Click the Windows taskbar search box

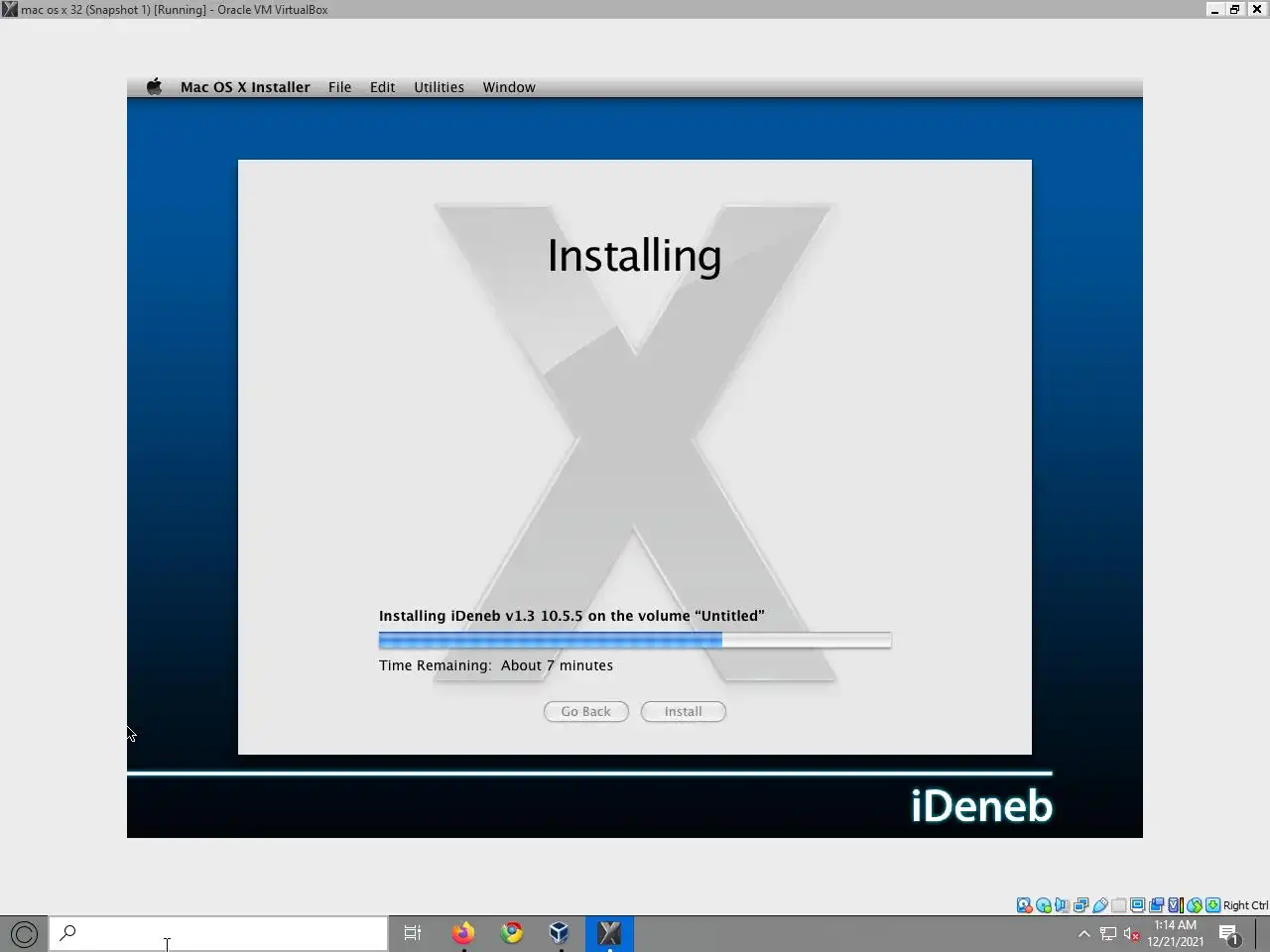[218, 933]
